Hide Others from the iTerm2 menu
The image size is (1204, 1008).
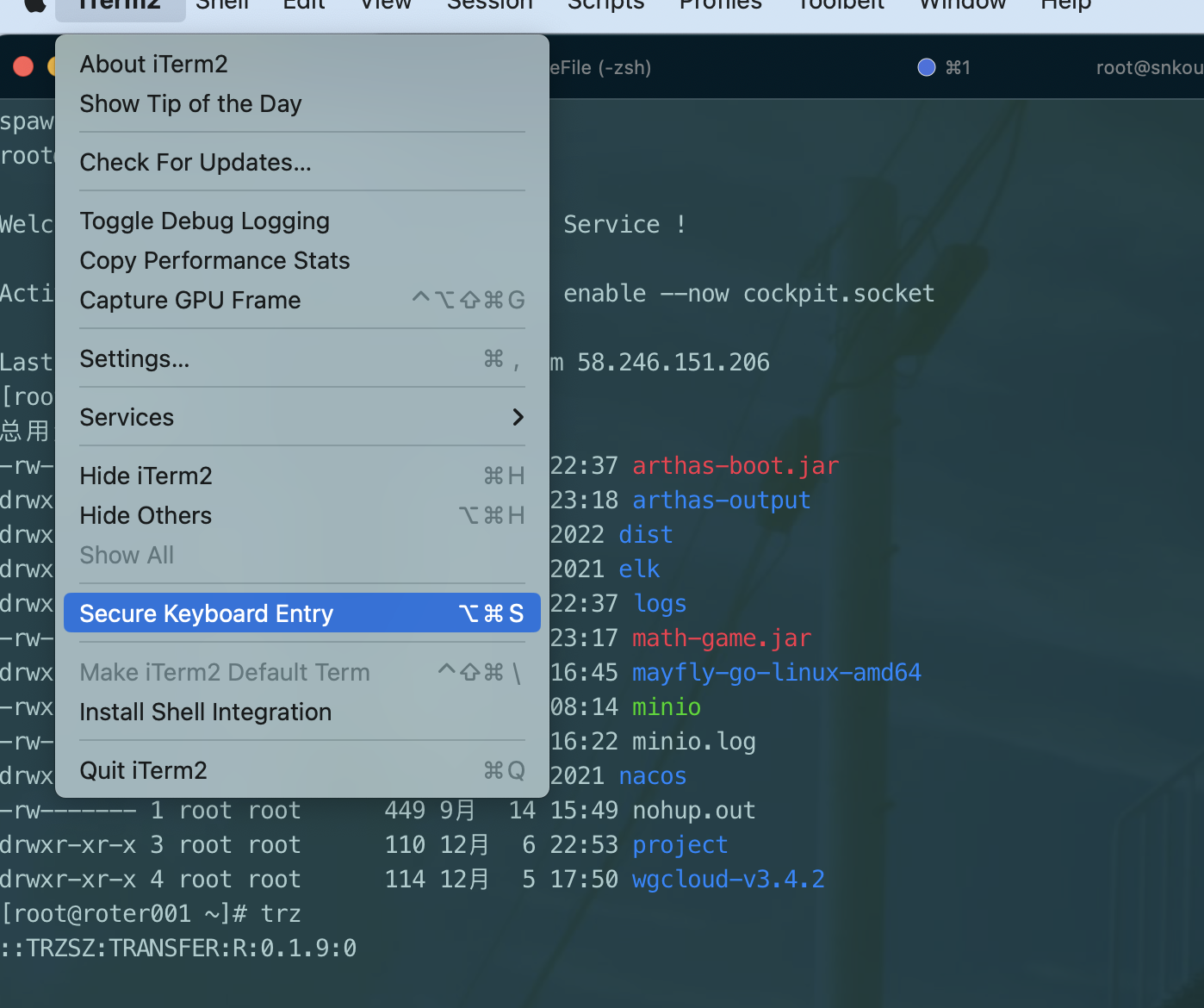point(146,515)
